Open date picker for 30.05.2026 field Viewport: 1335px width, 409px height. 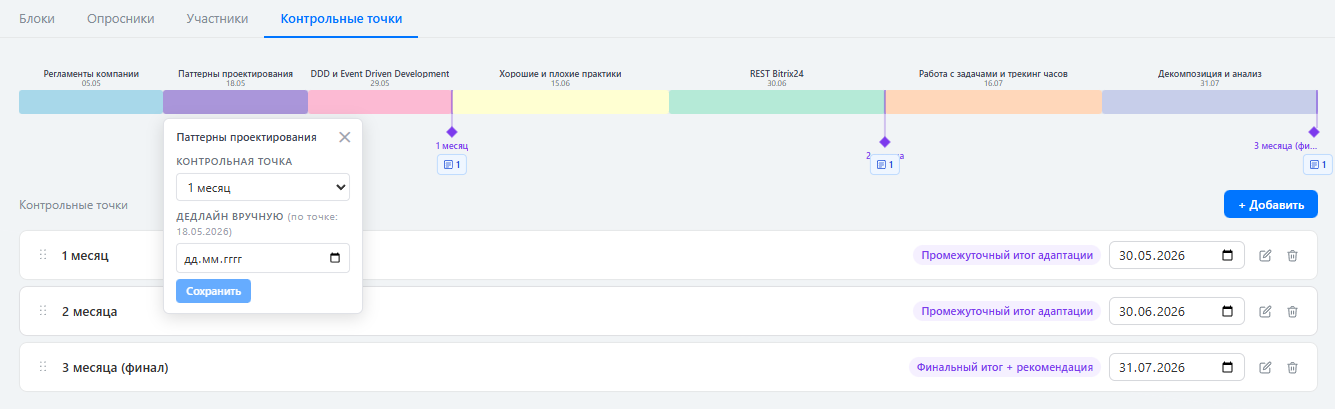click(x=1227, y=256)
